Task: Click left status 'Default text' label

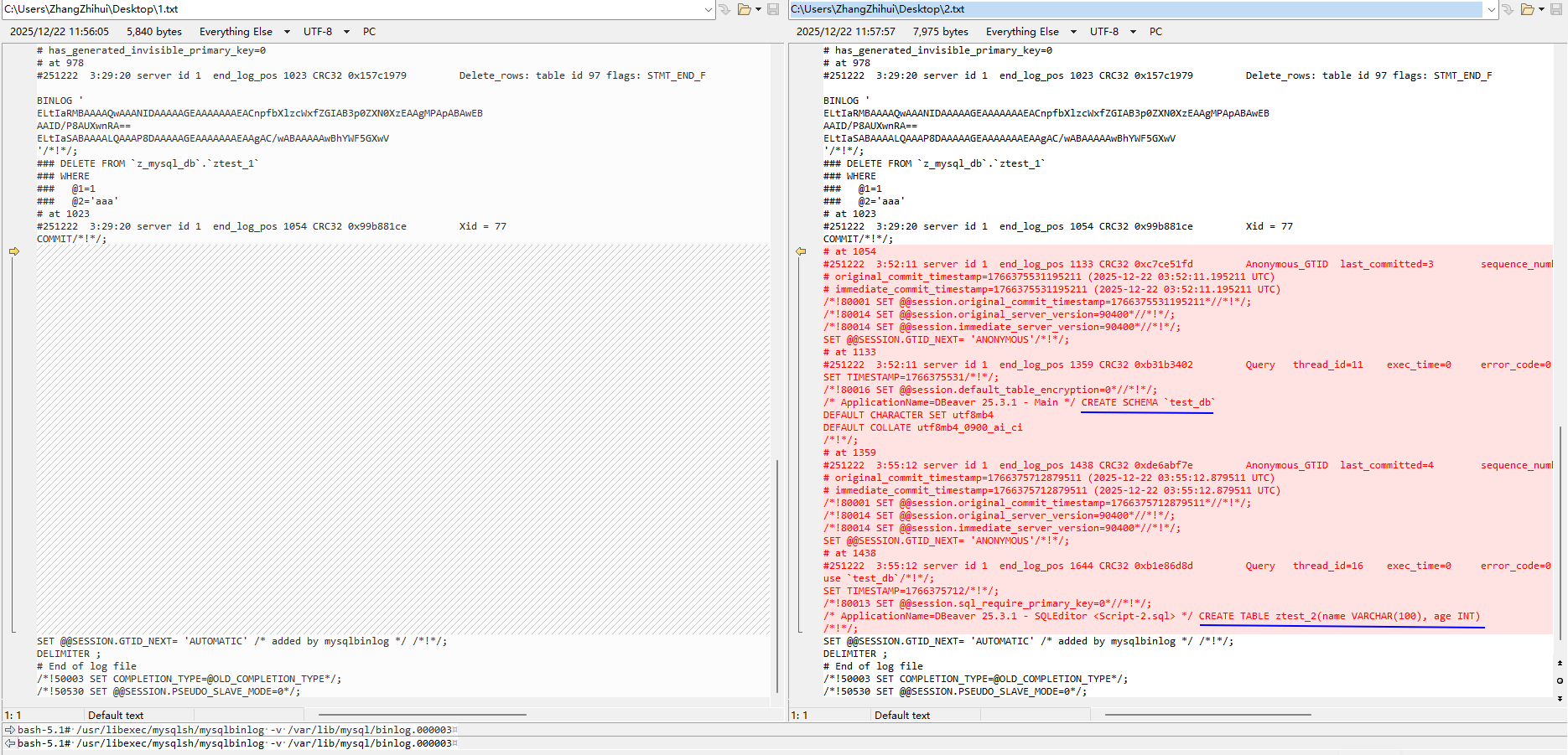Action: pyautogui.click(x=116, y=716)
